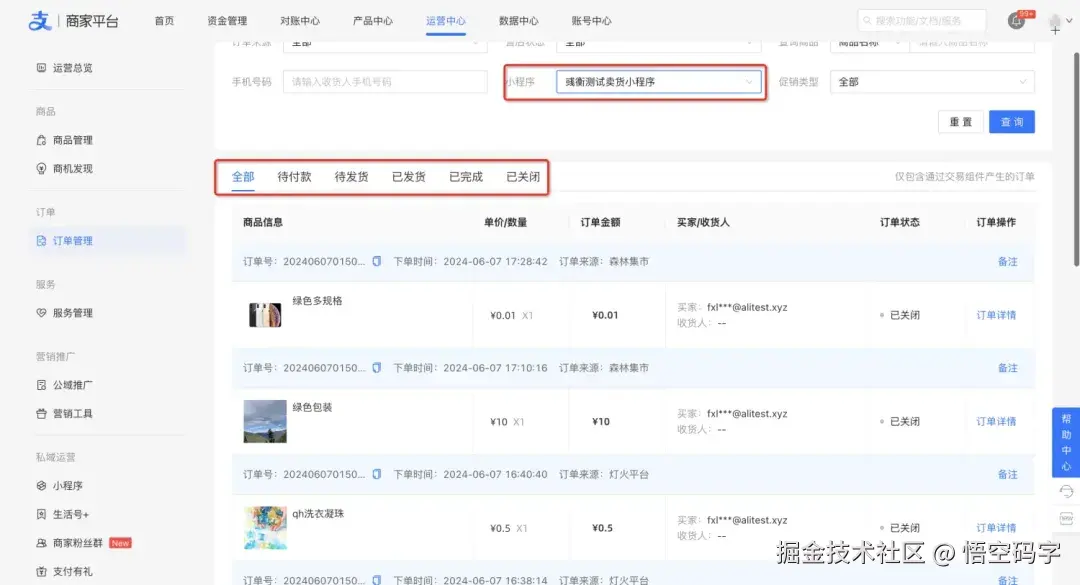
Task: Open the 帮助中心 help center panel
Action: [1066, 442]
